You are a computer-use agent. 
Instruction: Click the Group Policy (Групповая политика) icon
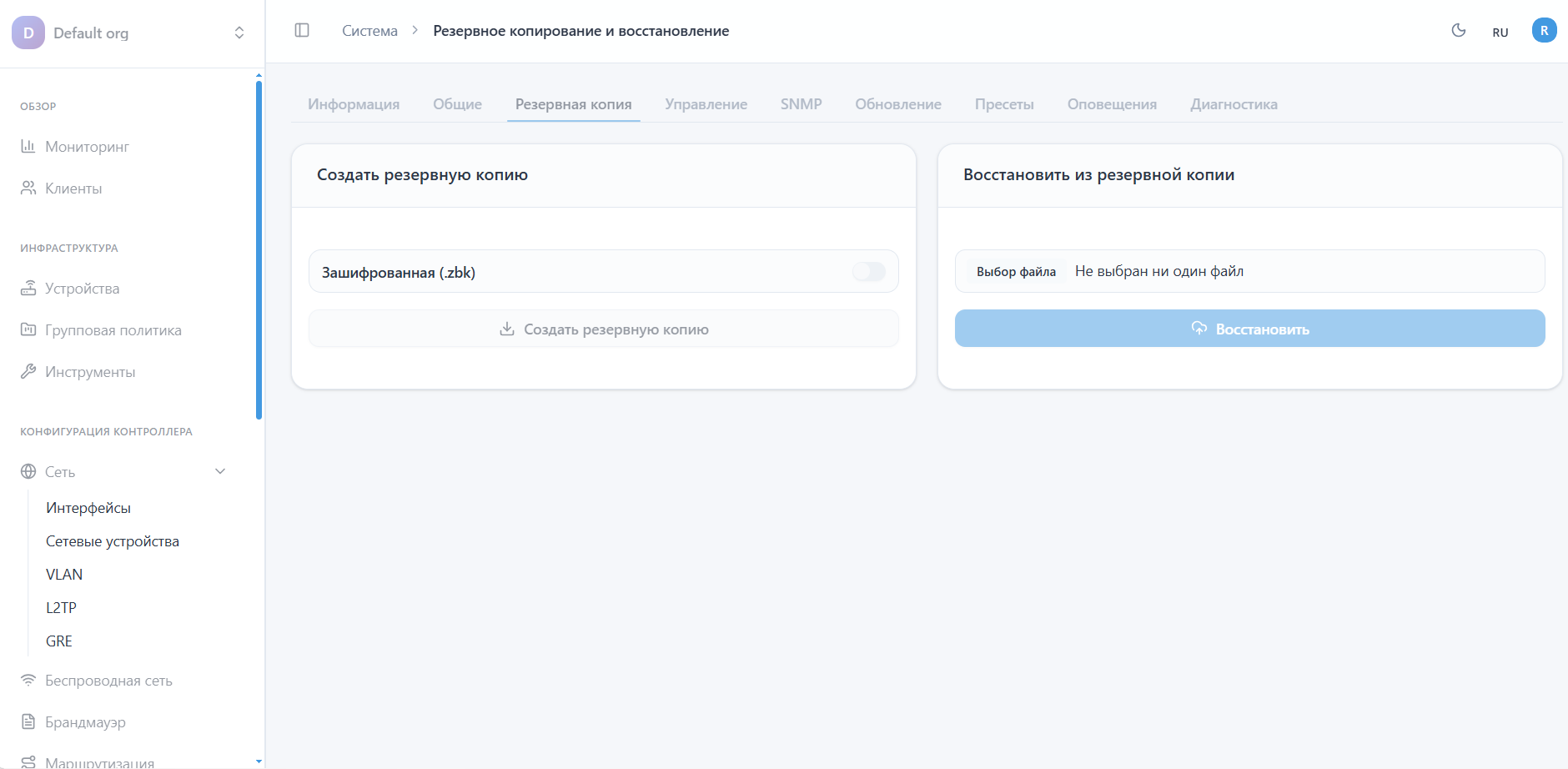click(x=28, y=329)
